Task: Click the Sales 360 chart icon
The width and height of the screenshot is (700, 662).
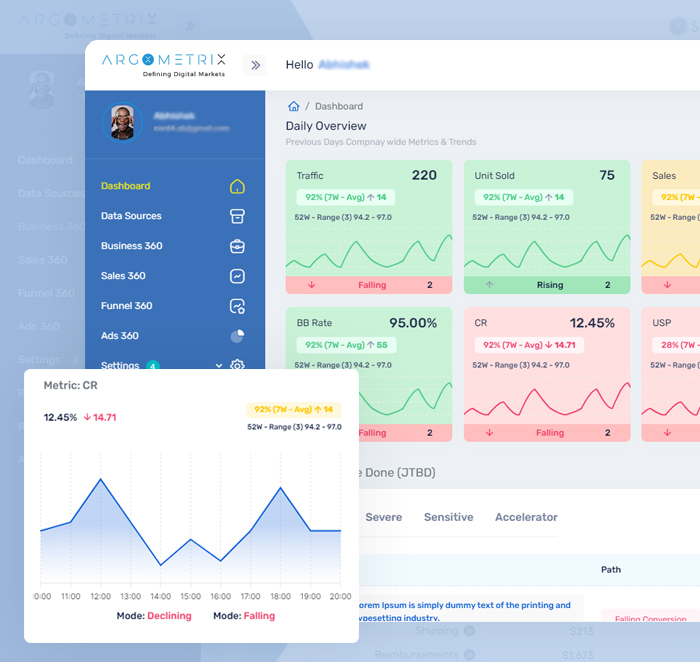Action: [237, 276]
